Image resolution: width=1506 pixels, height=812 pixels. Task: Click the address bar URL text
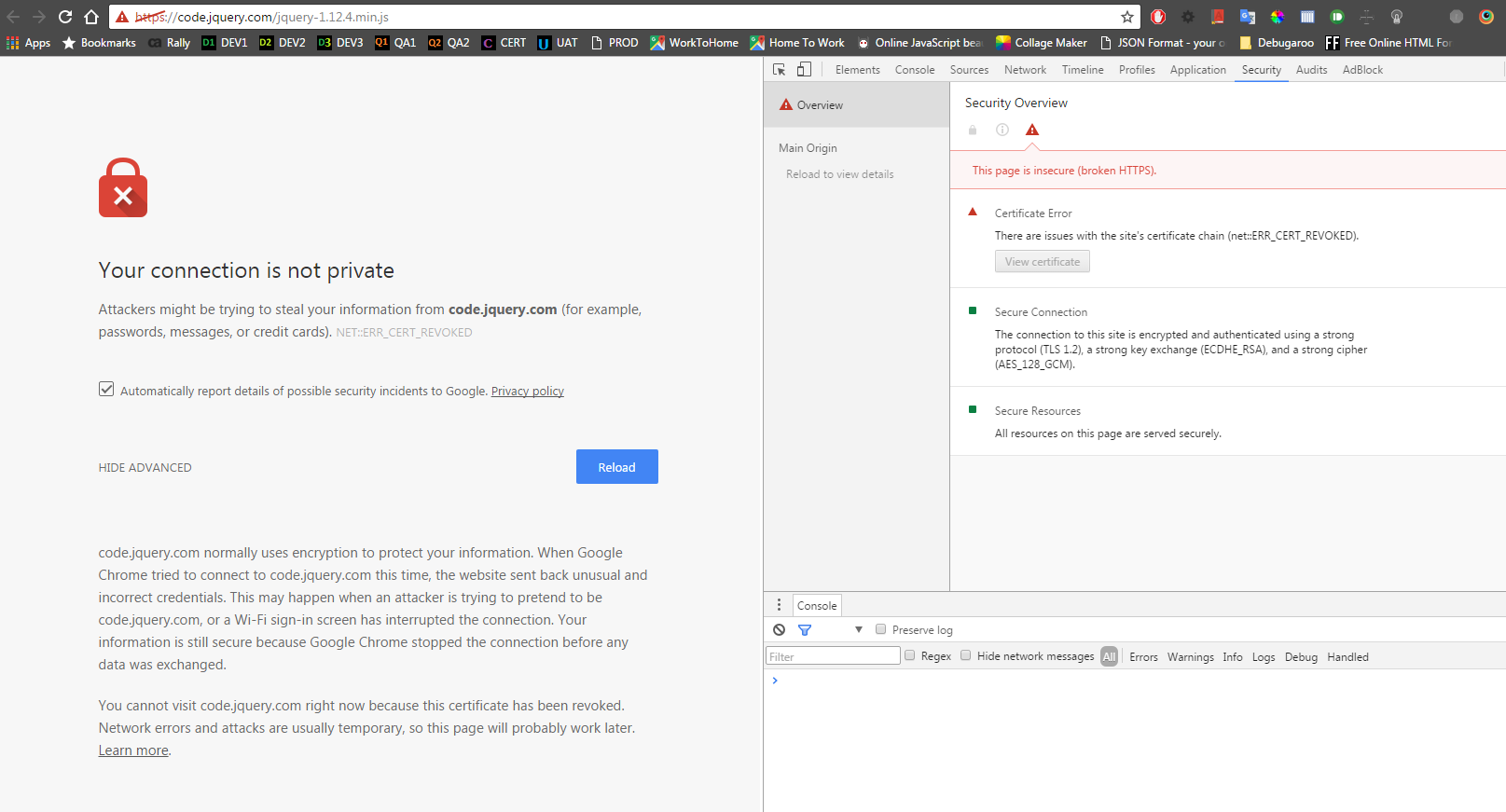click(262, 17)
